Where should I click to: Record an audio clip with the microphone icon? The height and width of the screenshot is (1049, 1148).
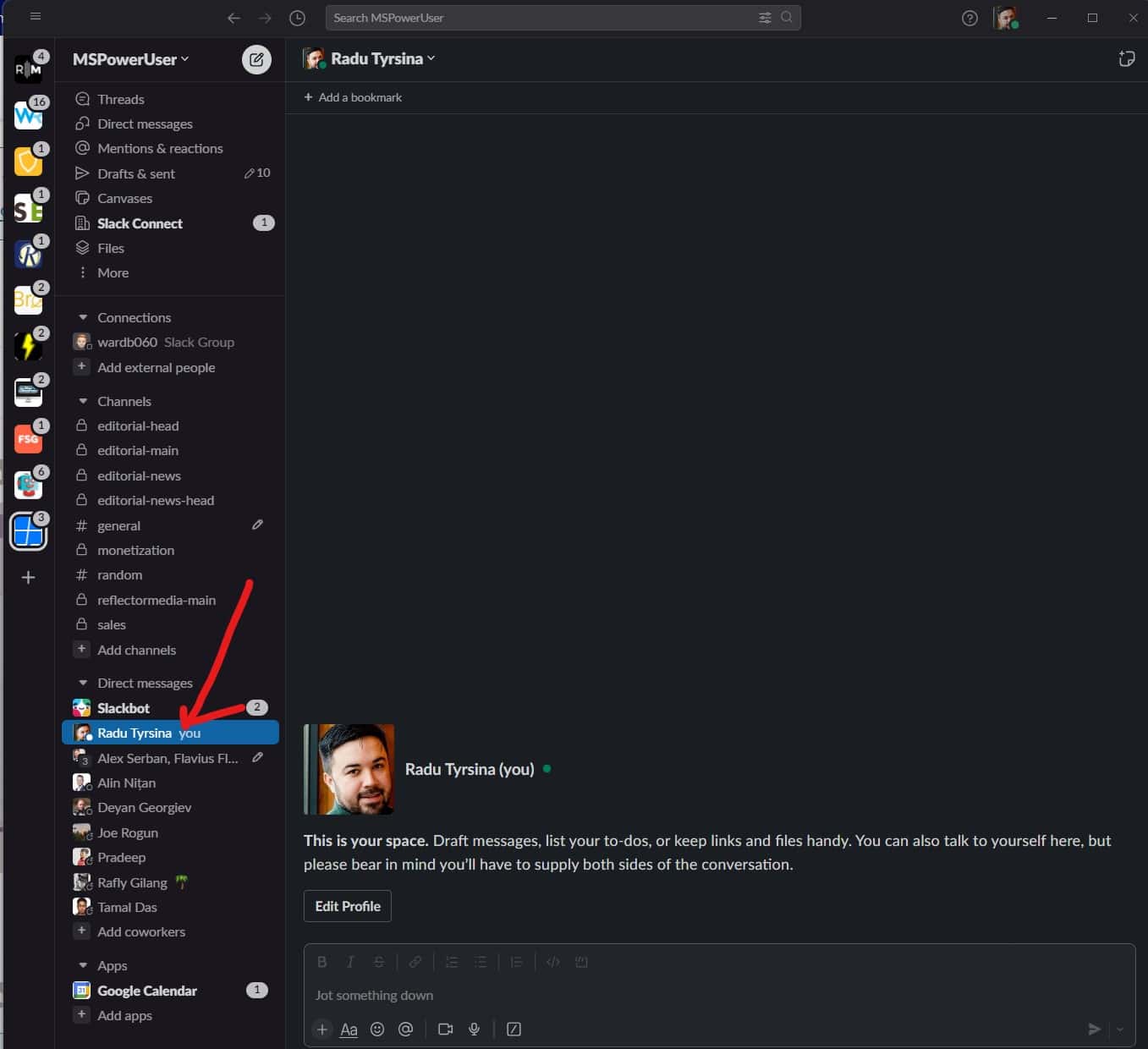(x=474, y=1030)
